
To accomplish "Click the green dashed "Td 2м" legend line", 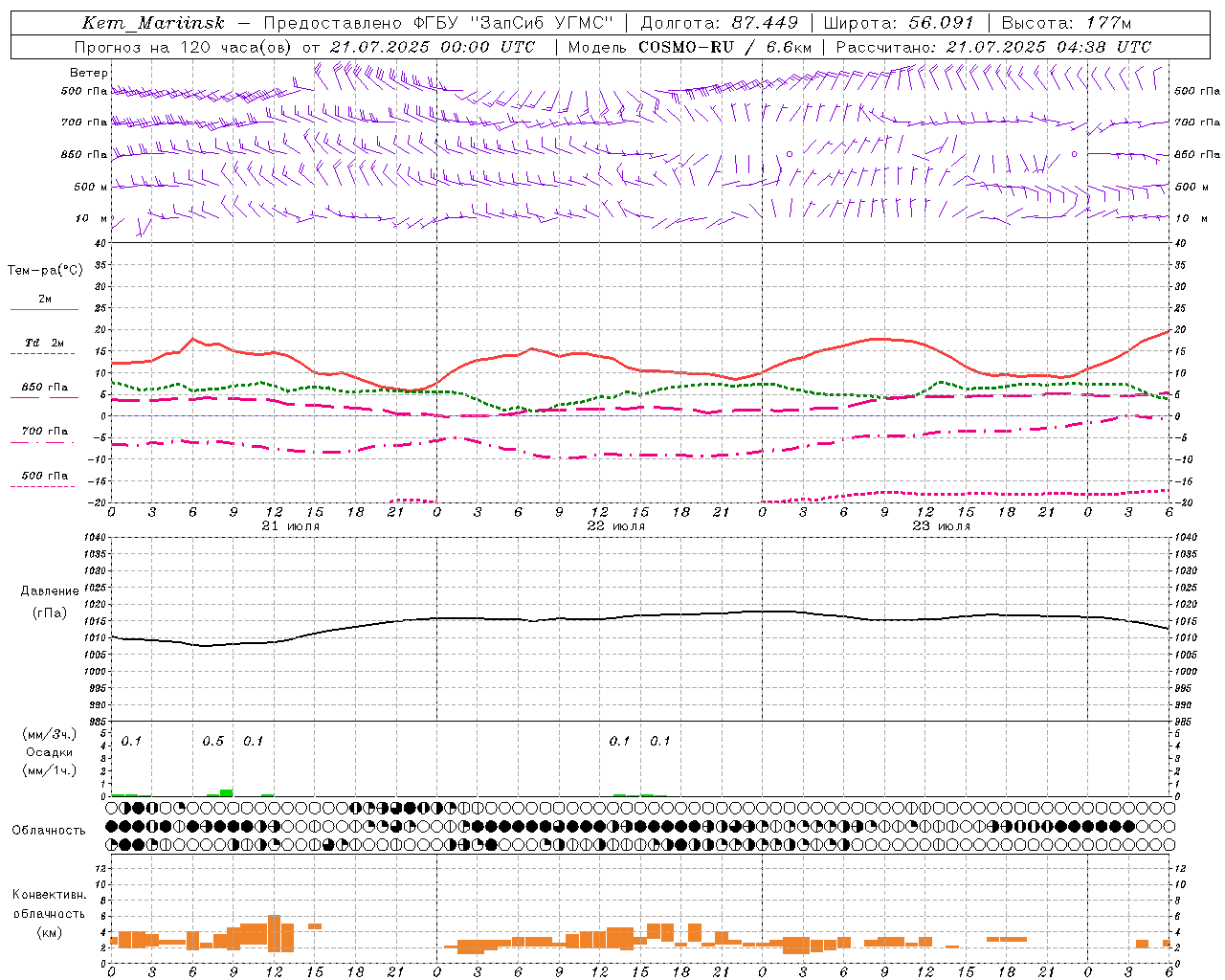I will (44, 353).
